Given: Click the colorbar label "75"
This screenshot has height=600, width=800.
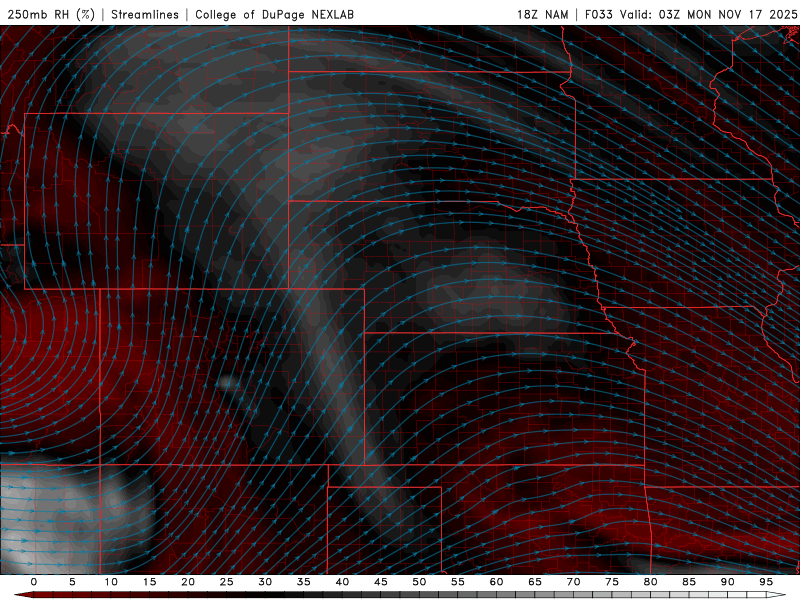Looking at the screenshot, I should pyautogui.click(x=612, y=582).
